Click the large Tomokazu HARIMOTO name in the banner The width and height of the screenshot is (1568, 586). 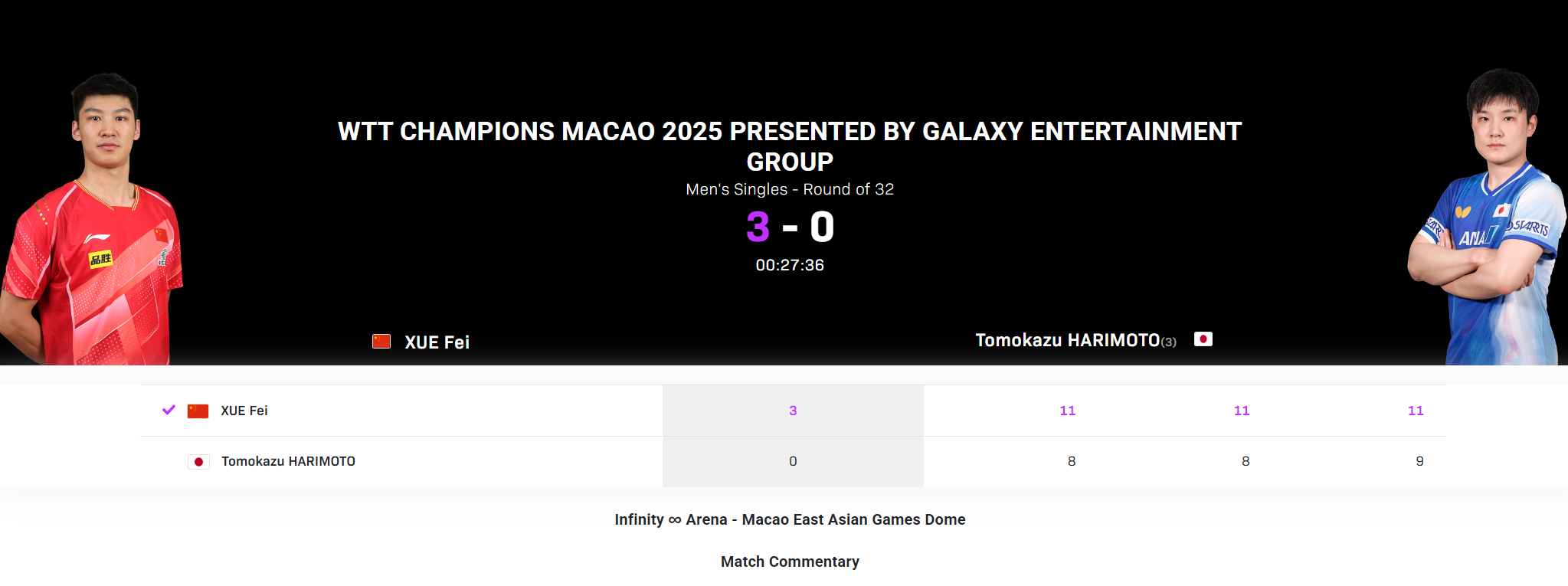coord(1067,340)
